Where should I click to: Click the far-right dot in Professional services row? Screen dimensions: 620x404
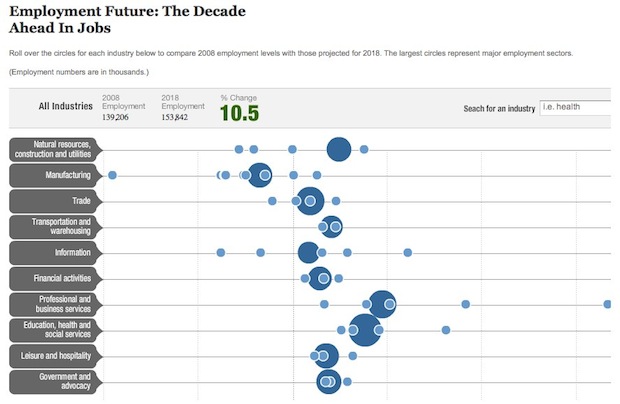pyautogui.click(x=608, y=303)
